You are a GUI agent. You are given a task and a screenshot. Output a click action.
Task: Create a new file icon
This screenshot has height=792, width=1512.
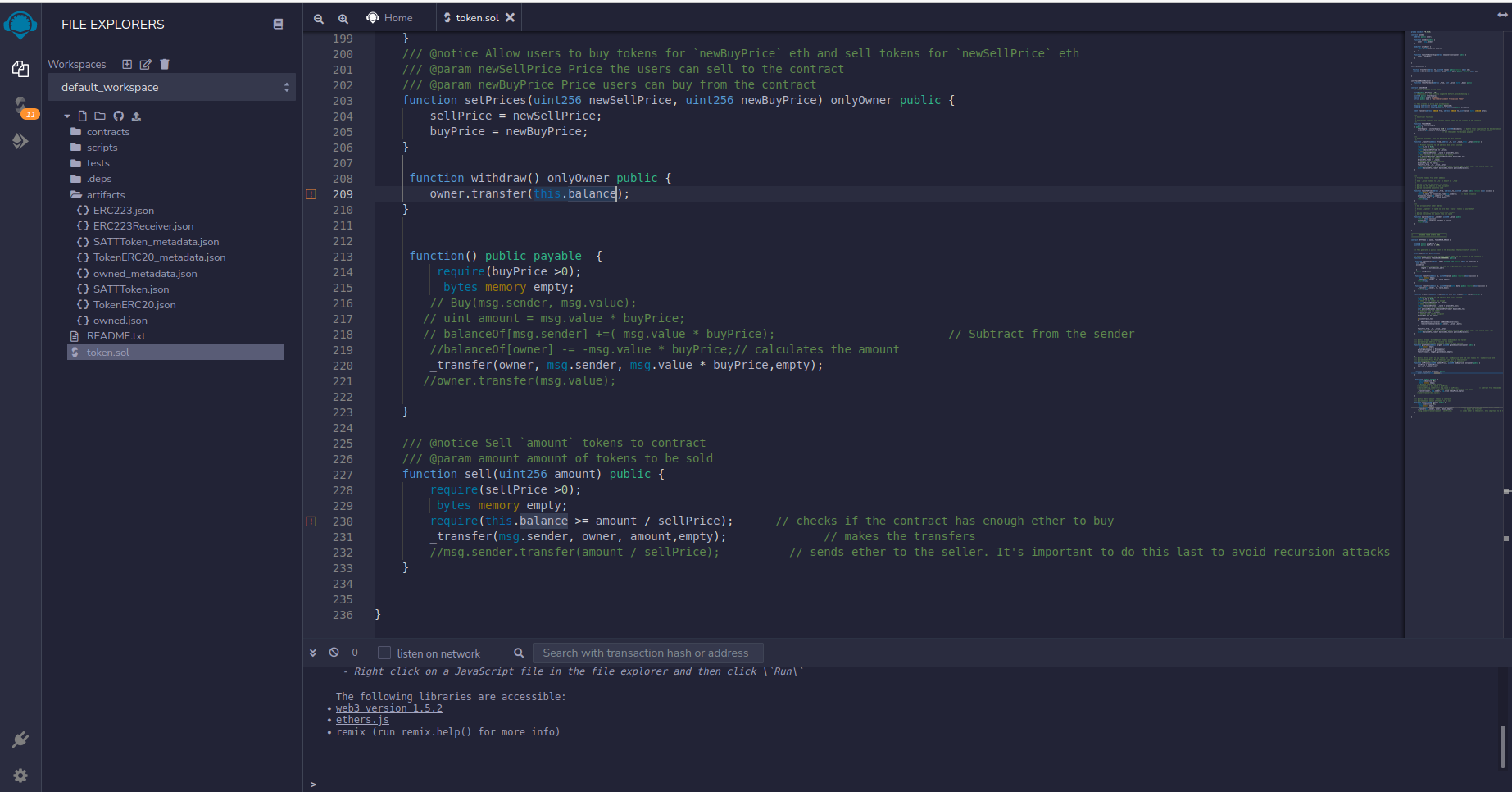click(82, 116)
